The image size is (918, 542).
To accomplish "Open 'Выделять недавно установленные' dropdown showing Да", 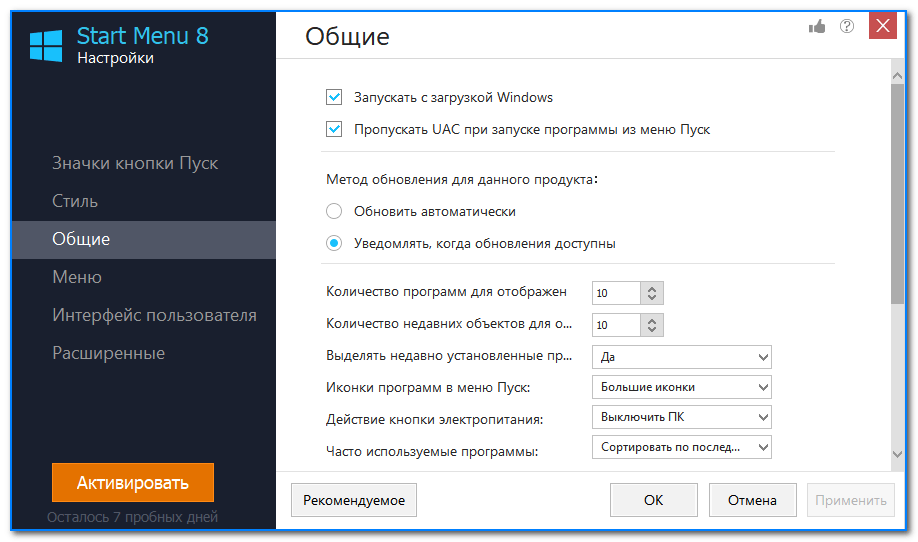I will [x=681, y=357].
